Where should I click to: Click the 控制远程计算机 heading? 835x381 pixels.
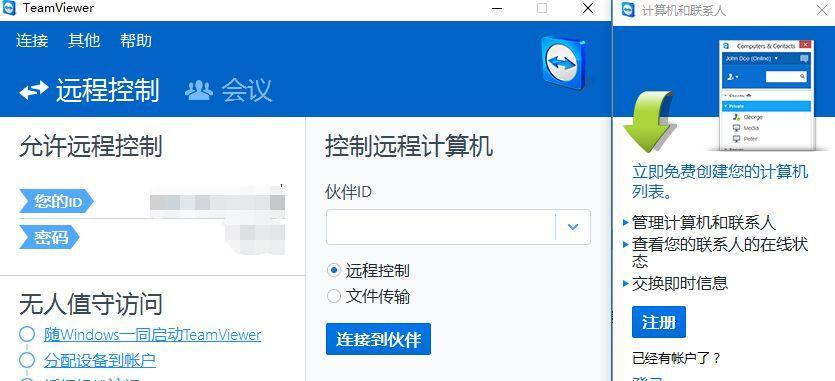[409, 146]
